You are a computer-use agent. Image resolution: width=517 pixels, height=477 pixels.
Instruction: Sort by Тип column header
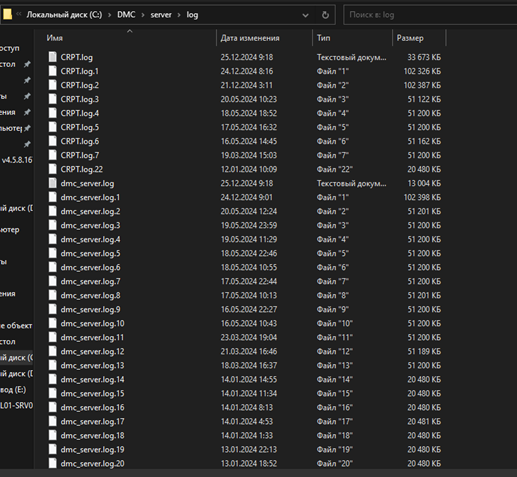pyautogui.click(x=324, y=38)
